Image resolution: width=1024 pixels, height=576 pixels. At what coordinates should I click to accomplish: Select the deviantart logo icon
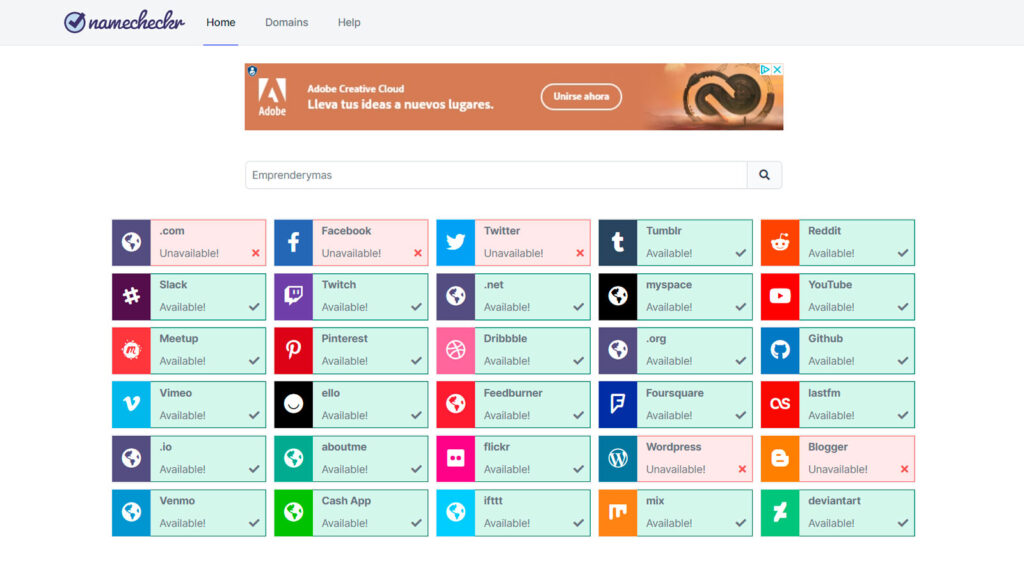click(x=780, y=513)
